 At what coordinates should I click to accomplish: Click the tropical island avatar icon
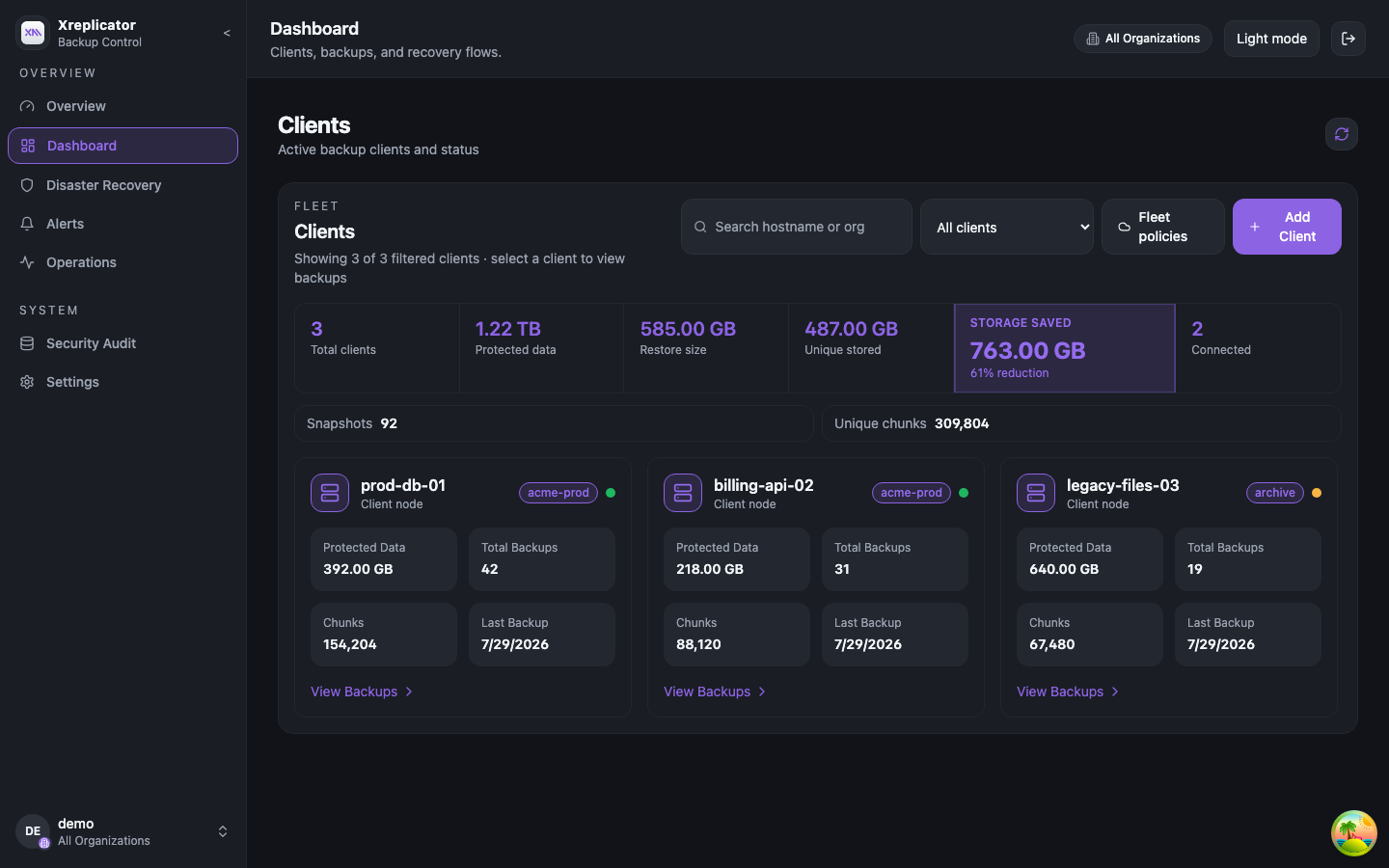(x=1354, y=833)
